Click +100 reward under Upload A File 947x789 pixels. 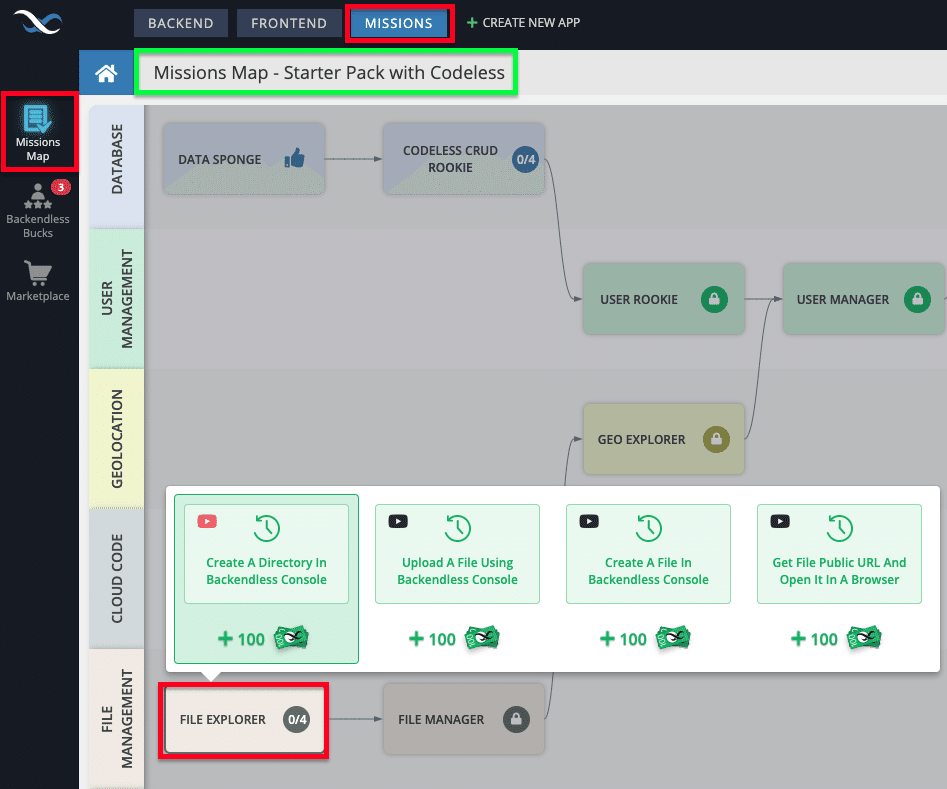pyautogui.click(x=432, y=639)
